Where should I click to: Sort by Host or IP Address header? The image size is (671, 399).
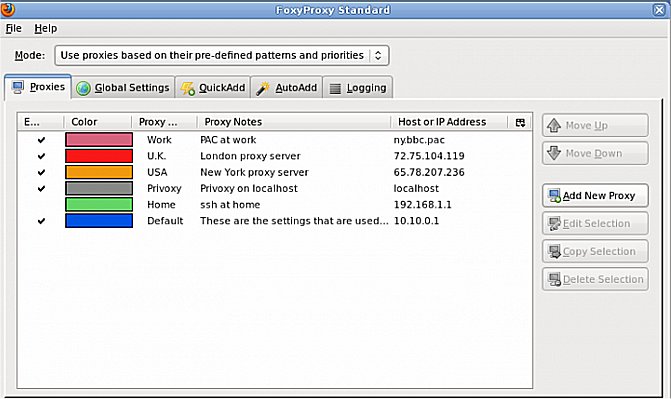(449, 122)
